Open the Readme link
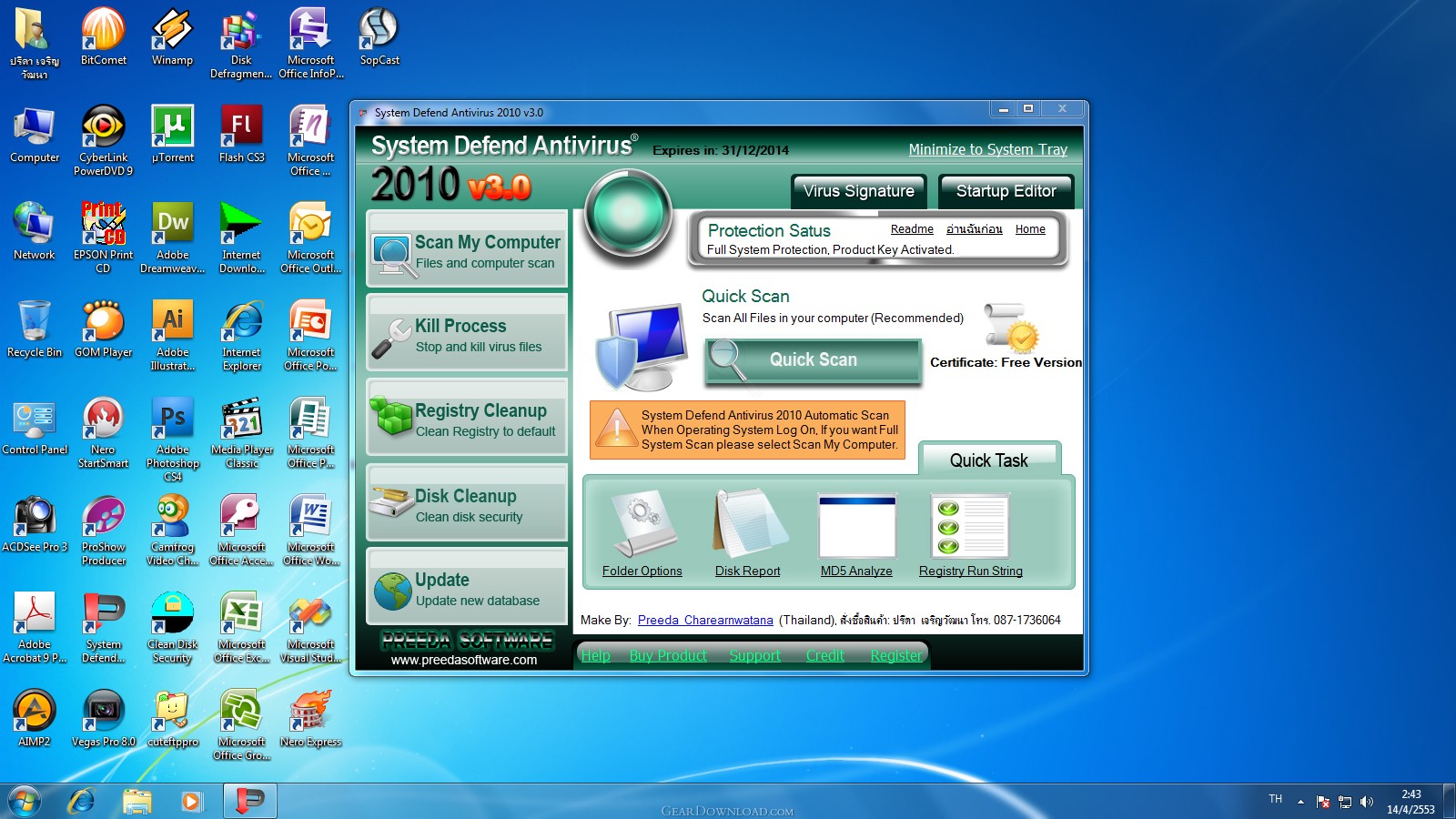The width and height of the screenshot is (1456, 819). (912, 229)
